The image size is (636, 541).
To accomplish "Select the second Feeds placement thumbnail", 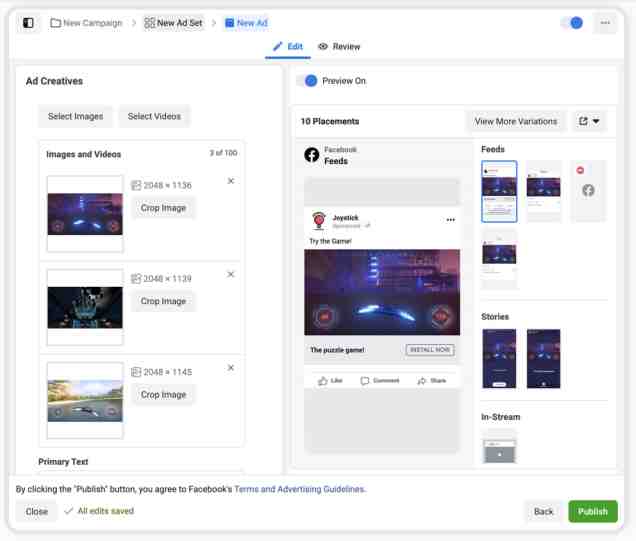I will tap(544, 191).
